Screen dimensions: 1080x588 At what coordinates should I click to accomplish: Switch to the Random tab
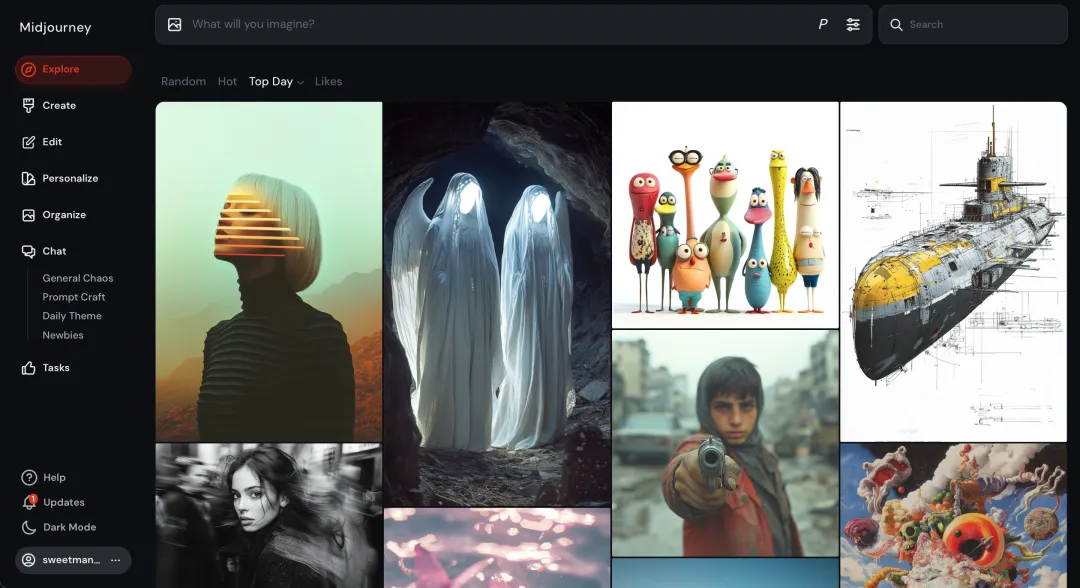point(183,82)
